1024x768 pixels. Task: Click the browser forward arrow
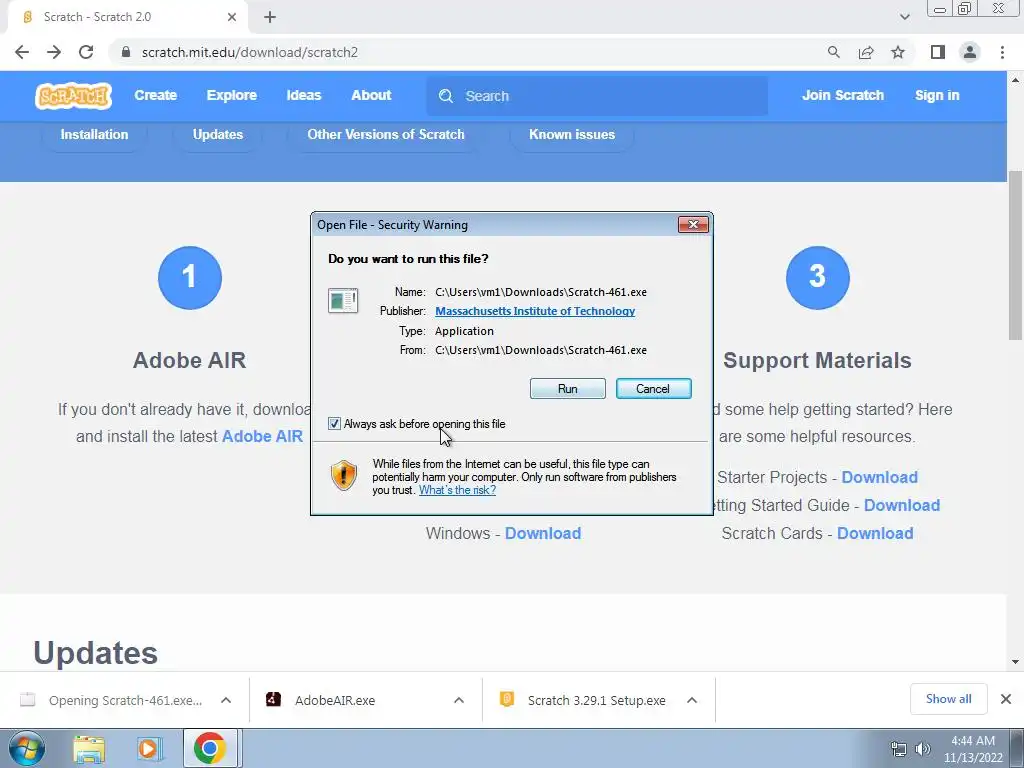pos(54,52)
